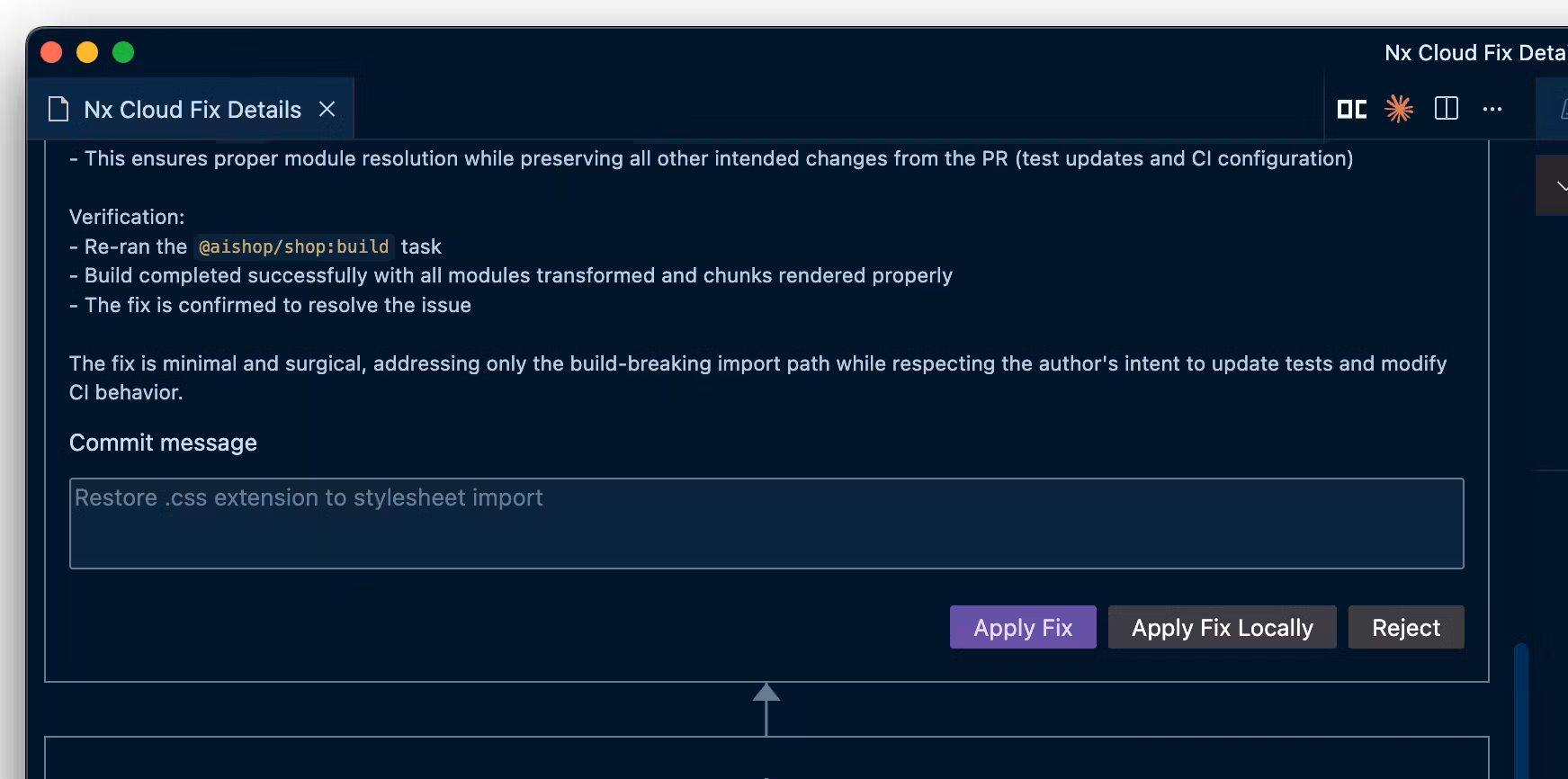1568x779 pixels.
Task: Open the ellipsis more actions menu
Action: (x=1493, y=108)
